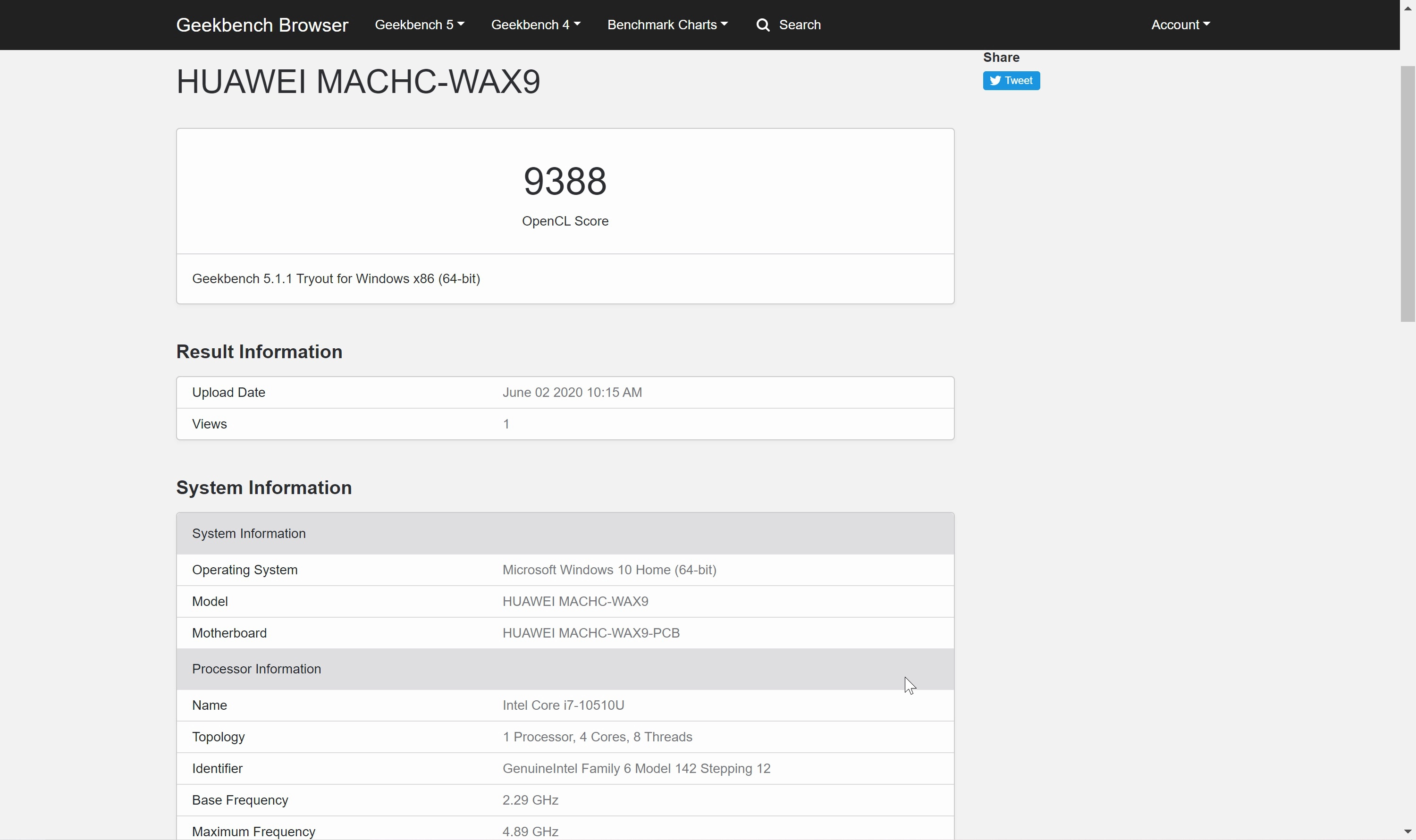Screen dimensions: 1416x840
Task: Click the HUAWEI MACHC-WAX9 page title
Action: [x=358, y=81]
